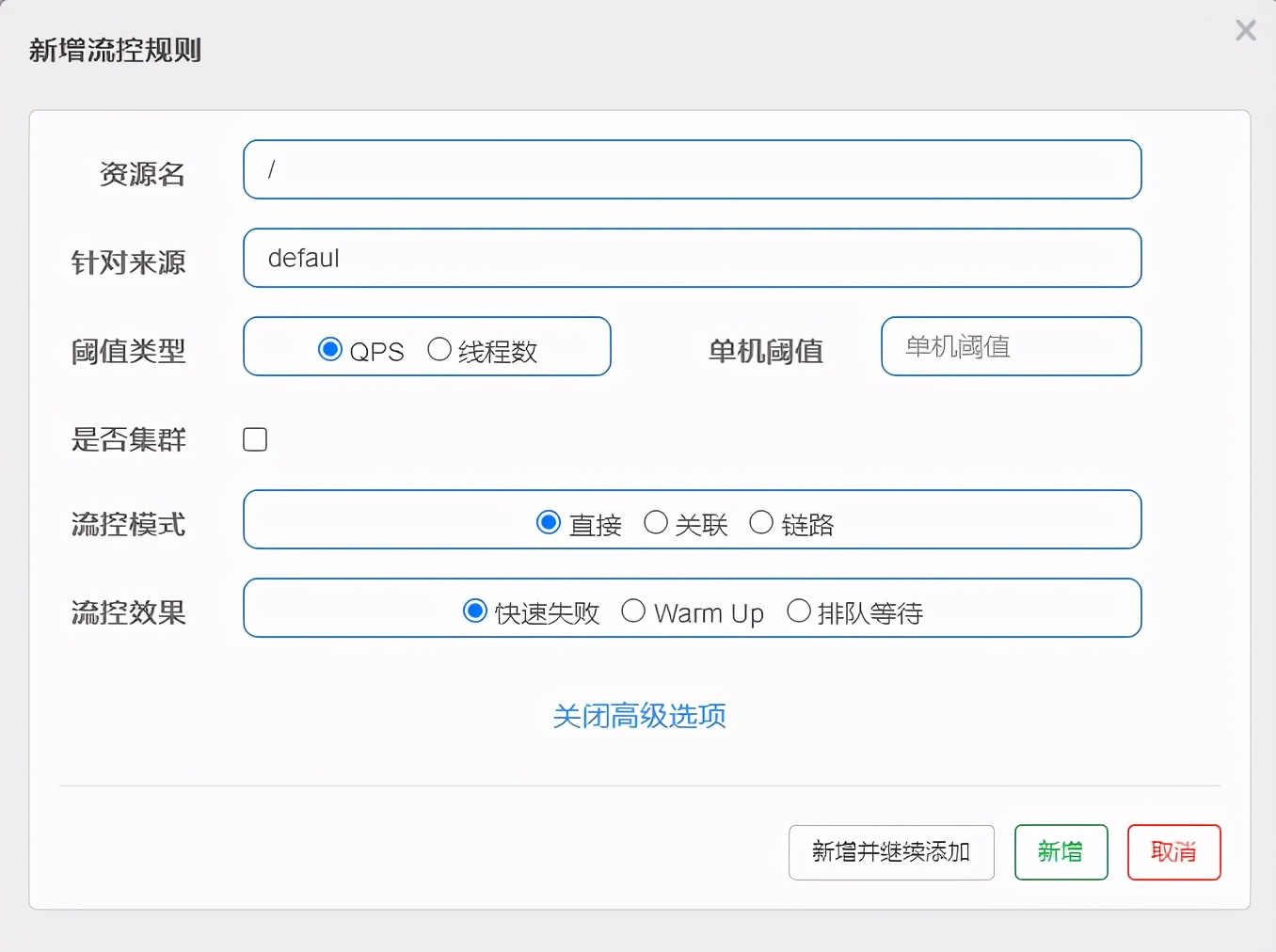1276x952 pixels.
Task: Select the 链路 flow control mode
Action: click(x=761, y=522)
